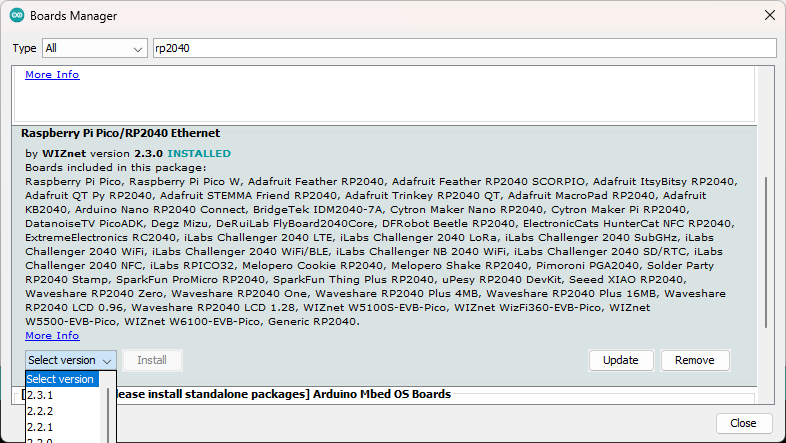Viewport: 786px width, 443px height.
Task: Open More Info for the WIZnet package
Action: click(52, 335)
